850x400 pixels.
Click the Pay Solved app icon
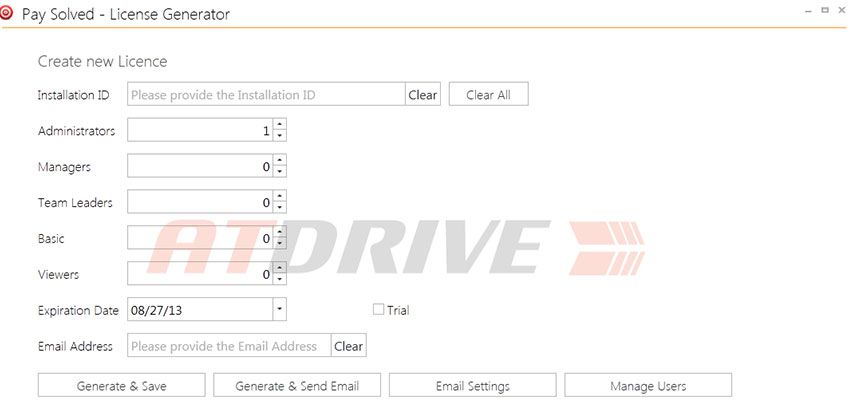7,14
